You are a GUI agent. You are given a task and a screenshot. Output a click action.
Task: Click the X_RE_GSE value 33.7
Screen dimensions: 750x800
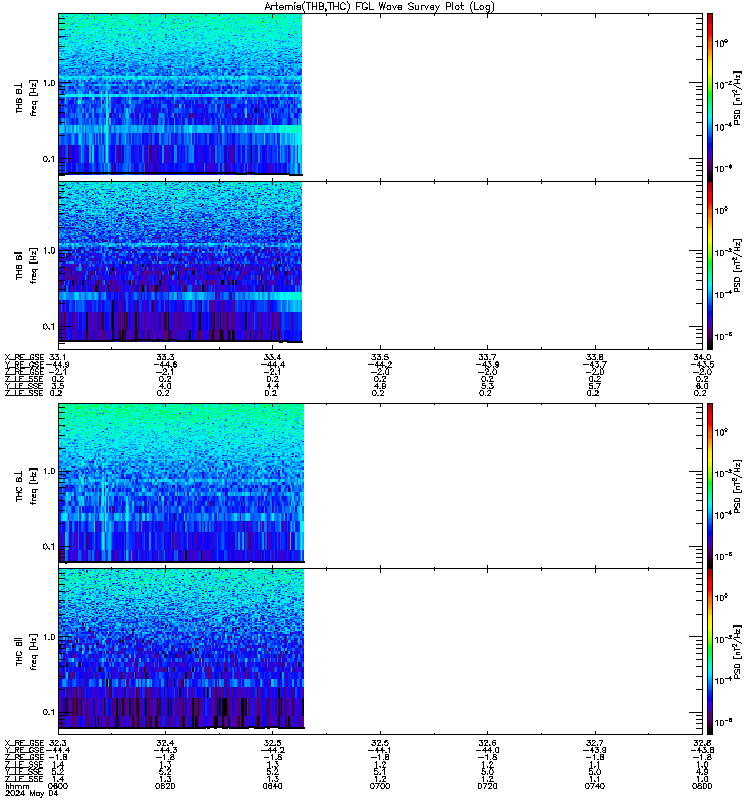click(x=487, y=357)
